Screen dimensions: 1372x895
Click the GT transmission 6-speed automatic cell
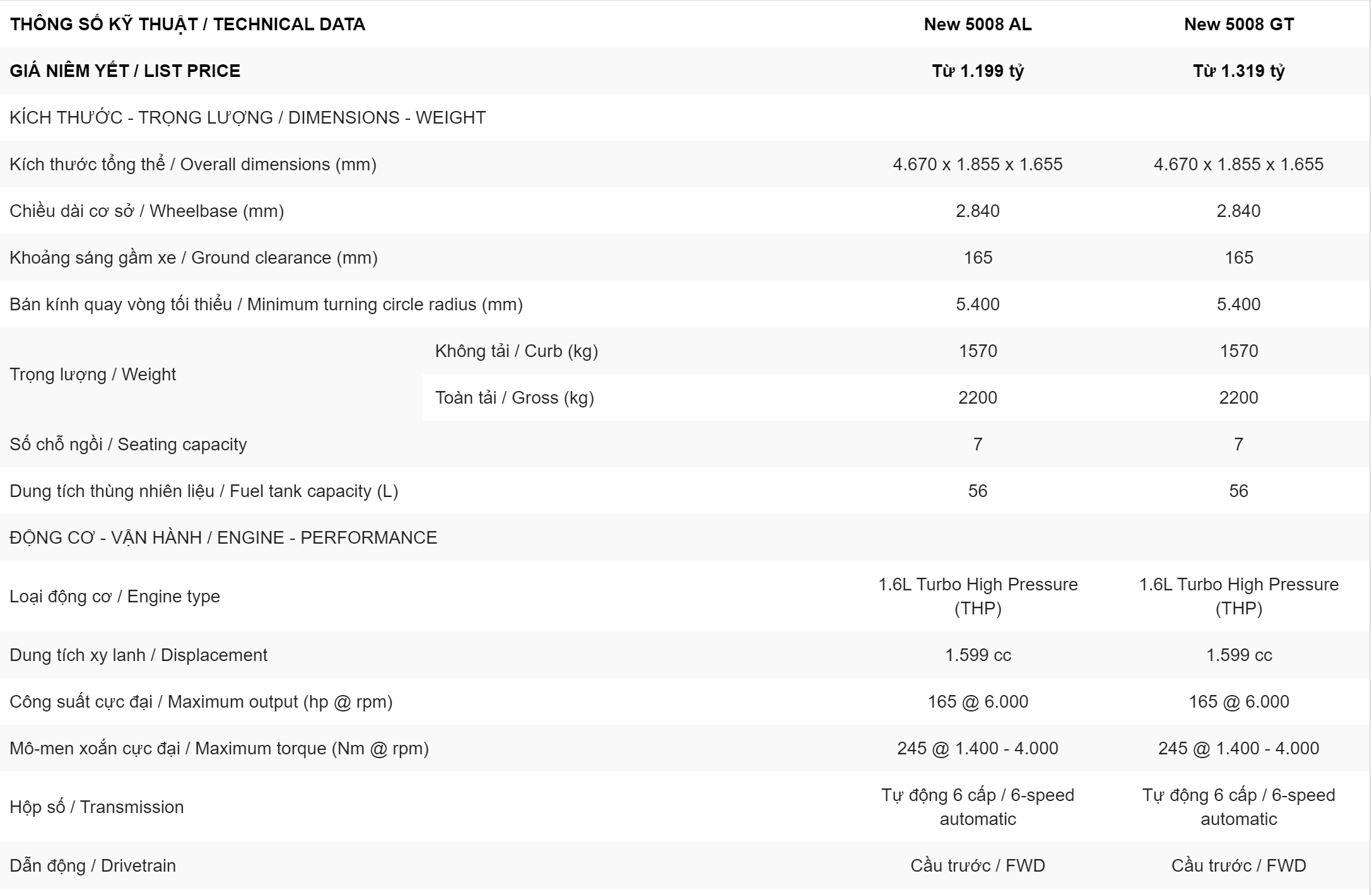coord(1238,807)
